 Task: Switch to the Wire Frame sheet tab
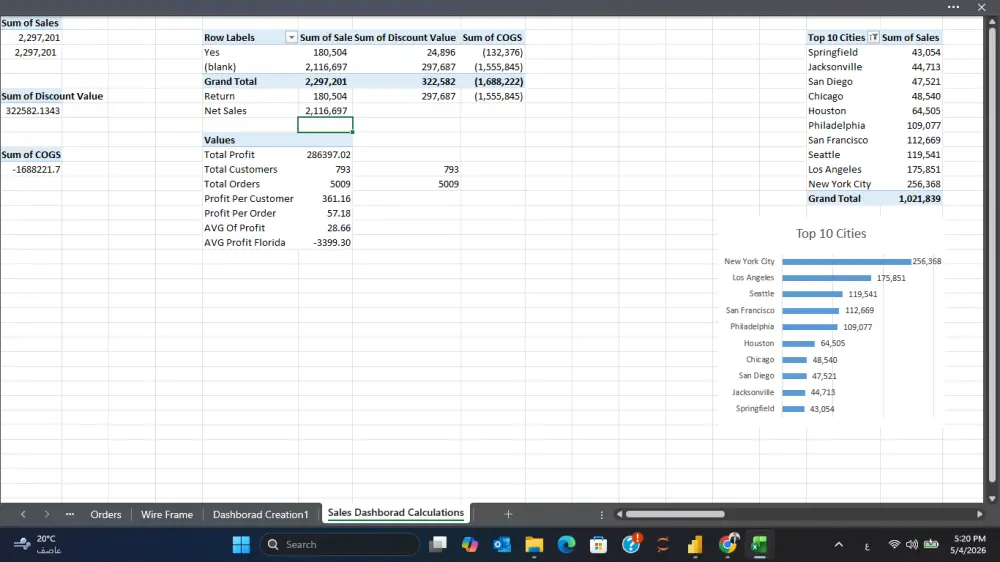tap(166, 514)
